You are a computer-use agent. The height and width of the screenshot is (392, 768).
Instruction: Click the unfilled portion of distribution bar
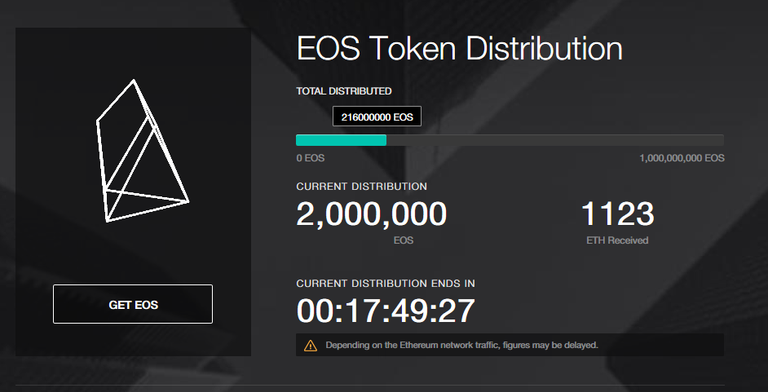(555, 140)
